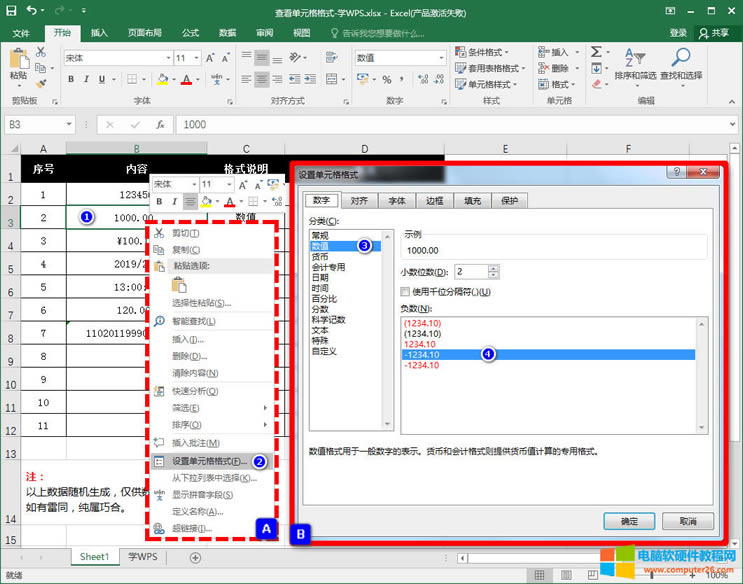Image resolution: width=743 pixels, height=584 pixels.
Task: Select 货币 in the category list
Action: pos(321,256)
